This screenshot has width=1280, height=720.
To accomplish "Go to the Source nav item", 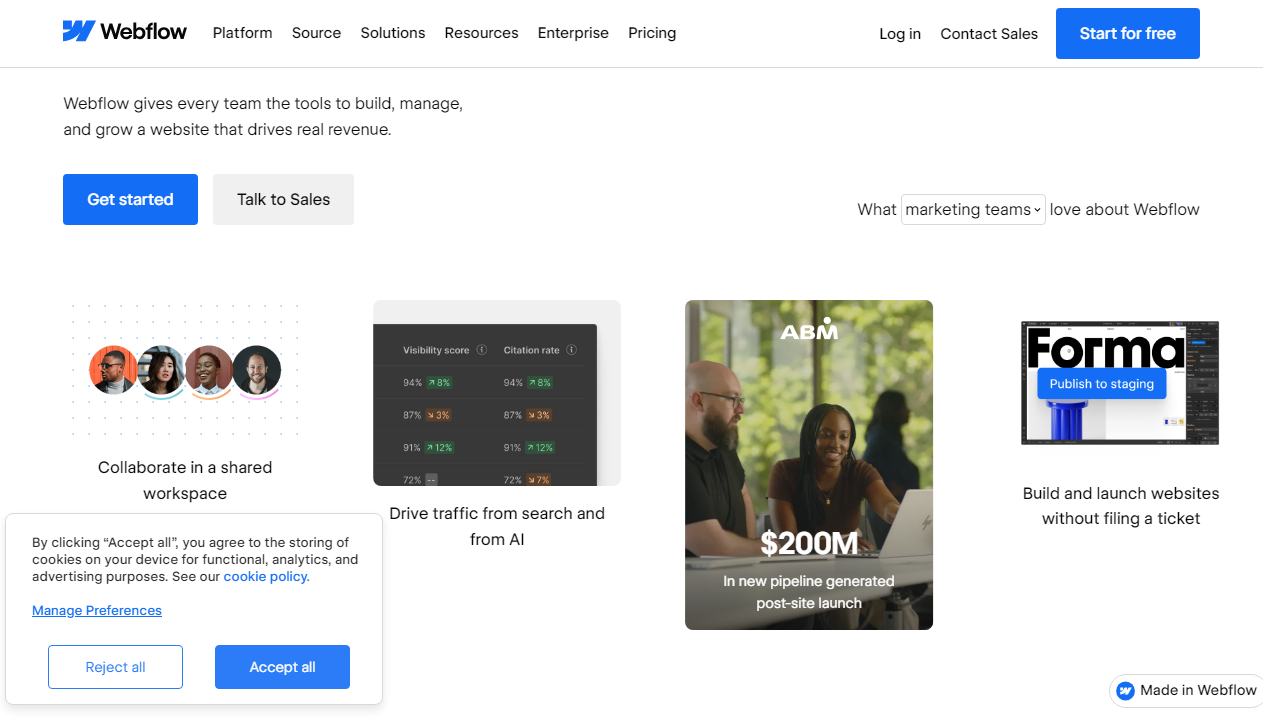I will coord(317,33).
